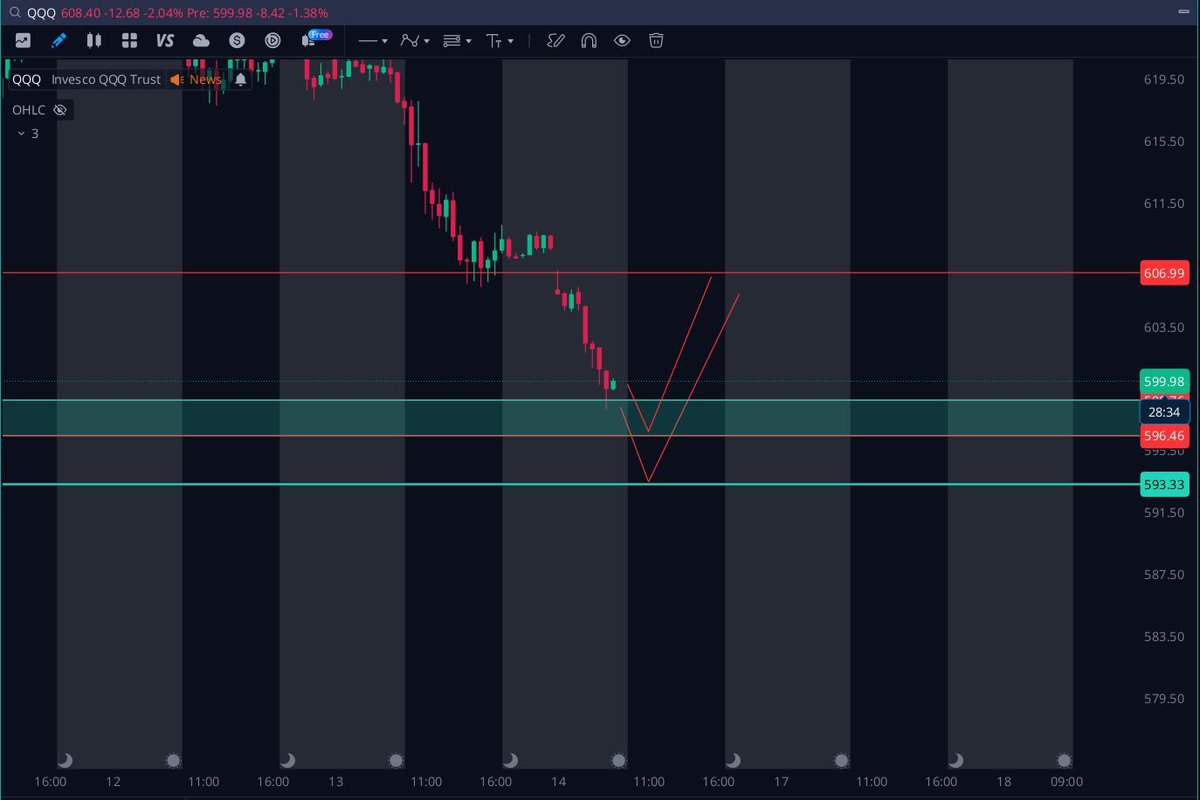Click the 12 date label on time axis
1200x800 pixels.
[113, 782]
